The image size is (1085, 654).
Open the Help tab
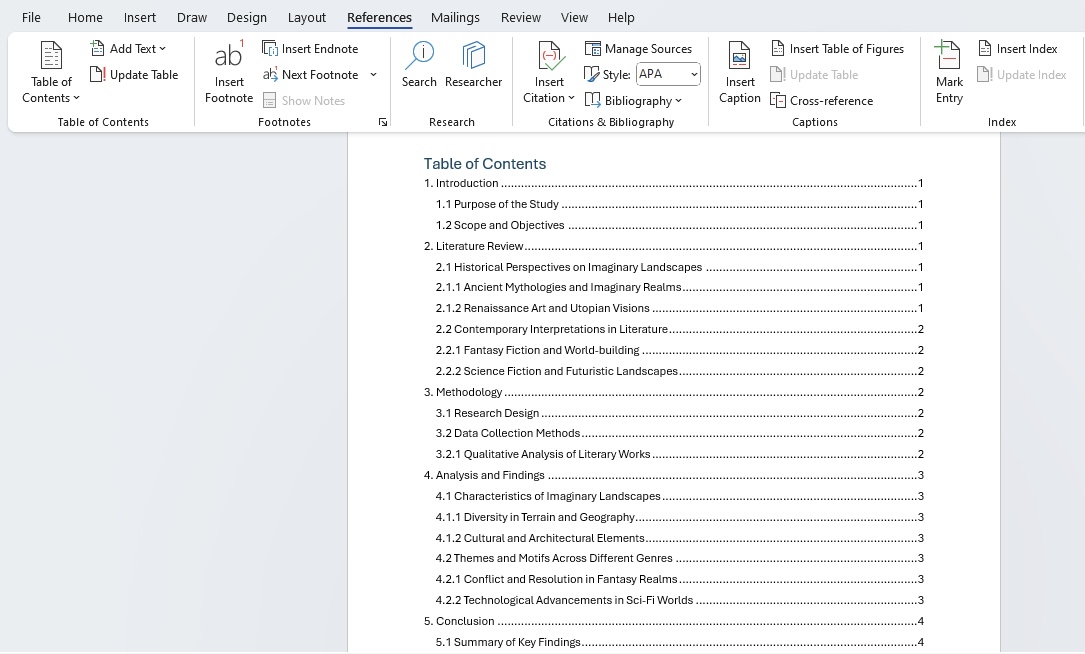coord(621,17)
